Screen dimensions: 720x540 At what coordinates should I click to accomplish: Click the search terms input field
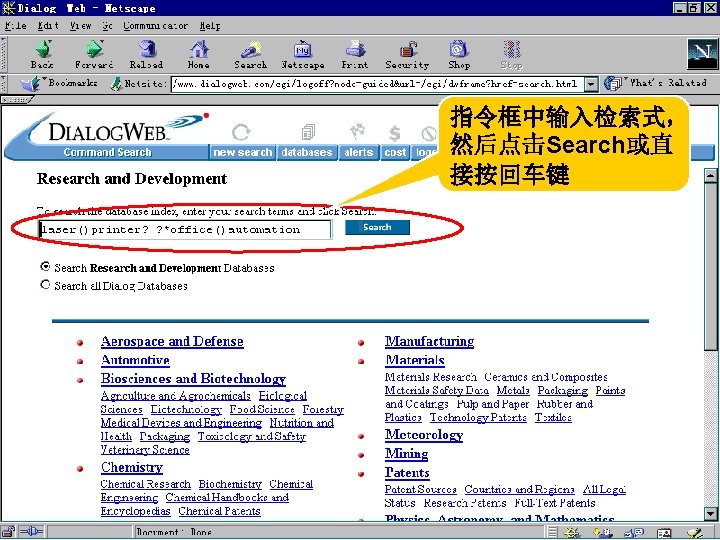185,229
